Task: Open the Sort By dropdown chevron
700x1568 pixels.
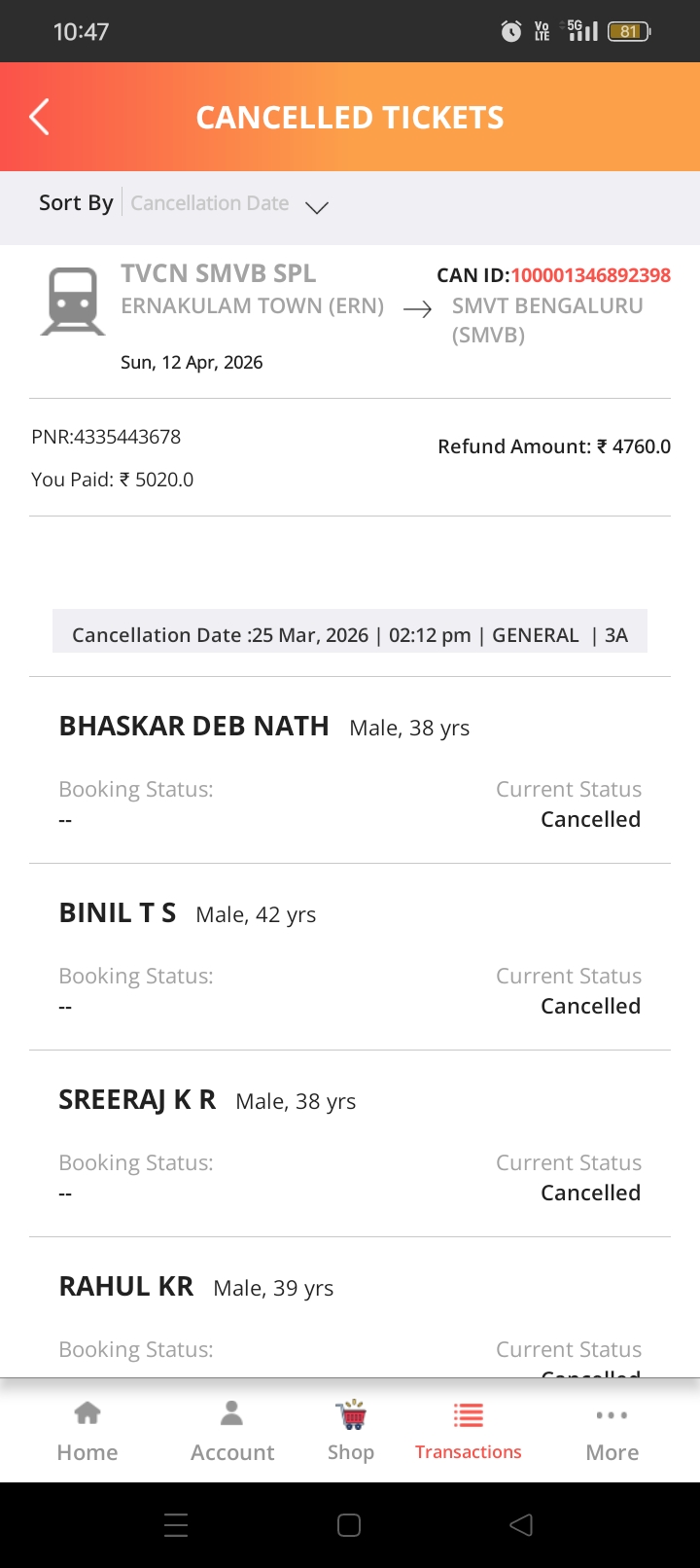Action: coord(317,206)
